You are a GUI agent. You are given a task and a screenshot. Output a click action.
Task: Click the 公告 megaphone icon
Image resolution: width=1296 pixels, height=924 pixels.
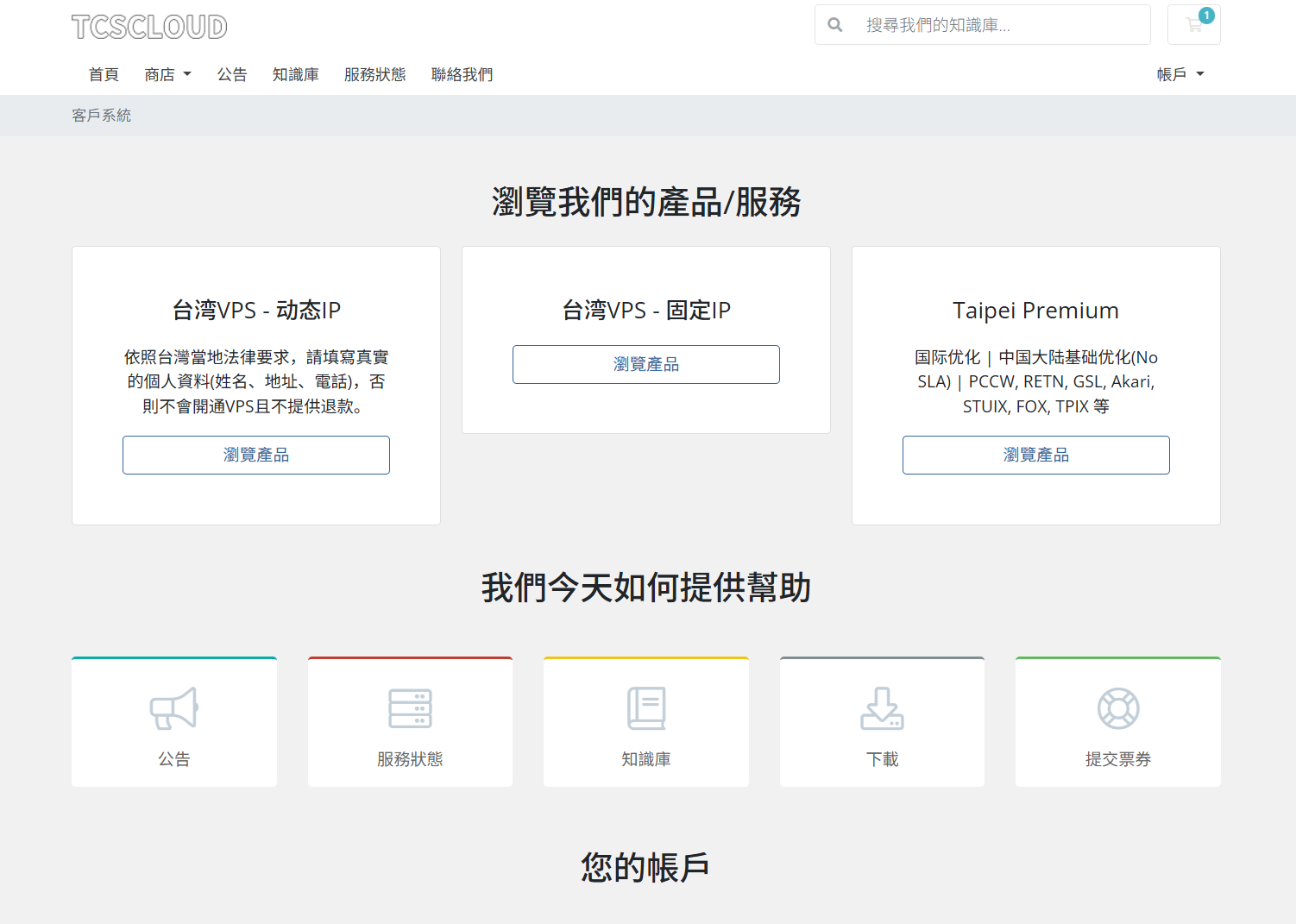(x=173, y=708)
